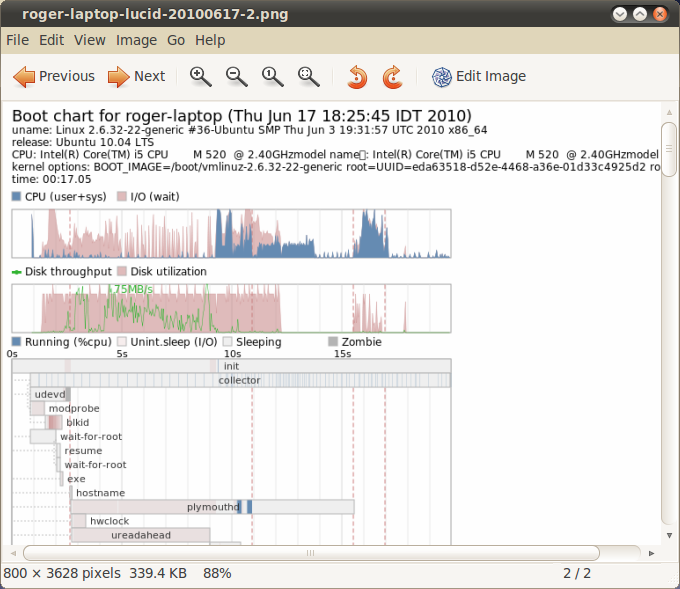Open the Help menu
The image size is (680, 589).
pos(210,40)
